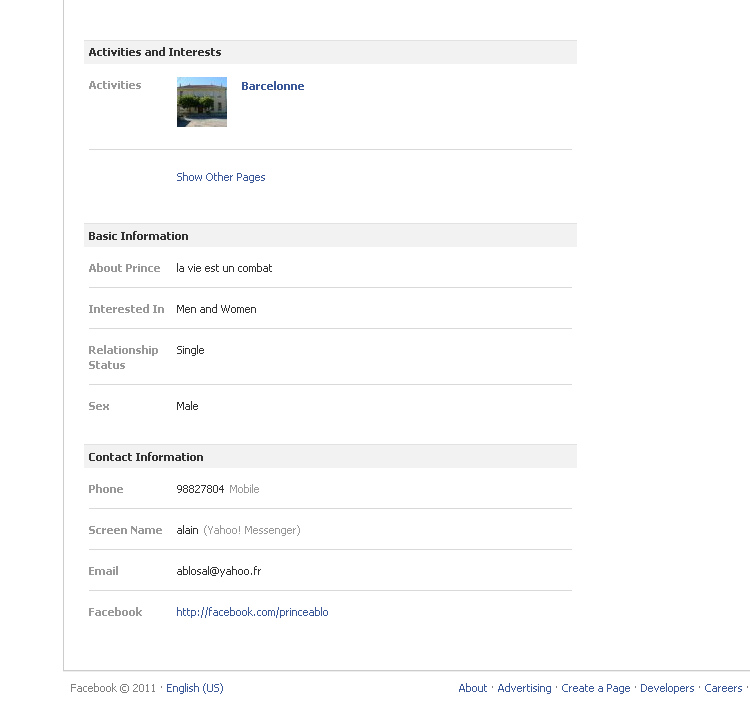Click the Barcelonne activity link
750x723 pixels.
(x=272, y=87)
